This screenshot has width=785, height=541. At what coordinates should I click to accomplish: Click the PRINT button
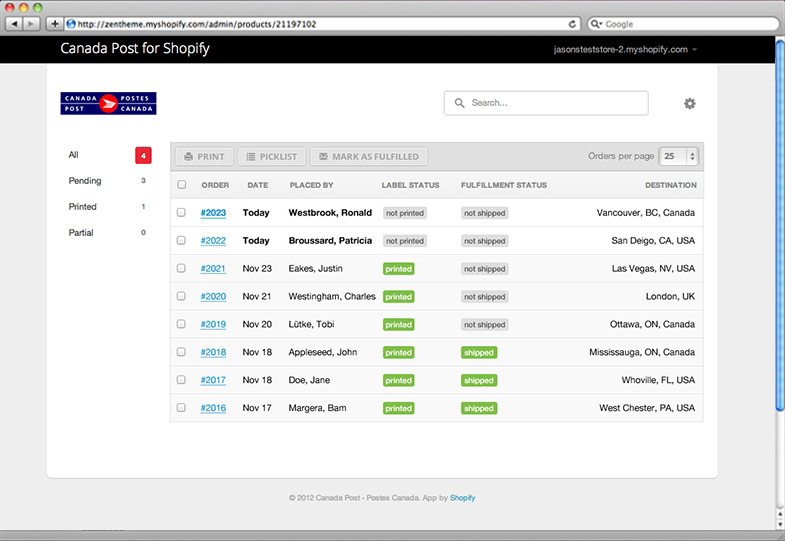204,157
